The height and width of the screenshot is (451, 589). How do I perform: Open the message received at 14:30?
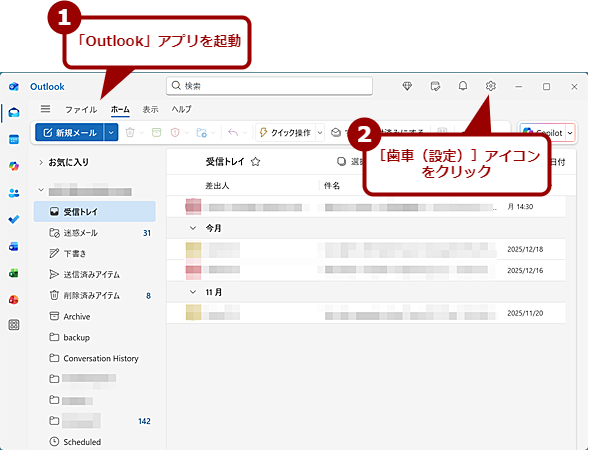tap(366, 207)
